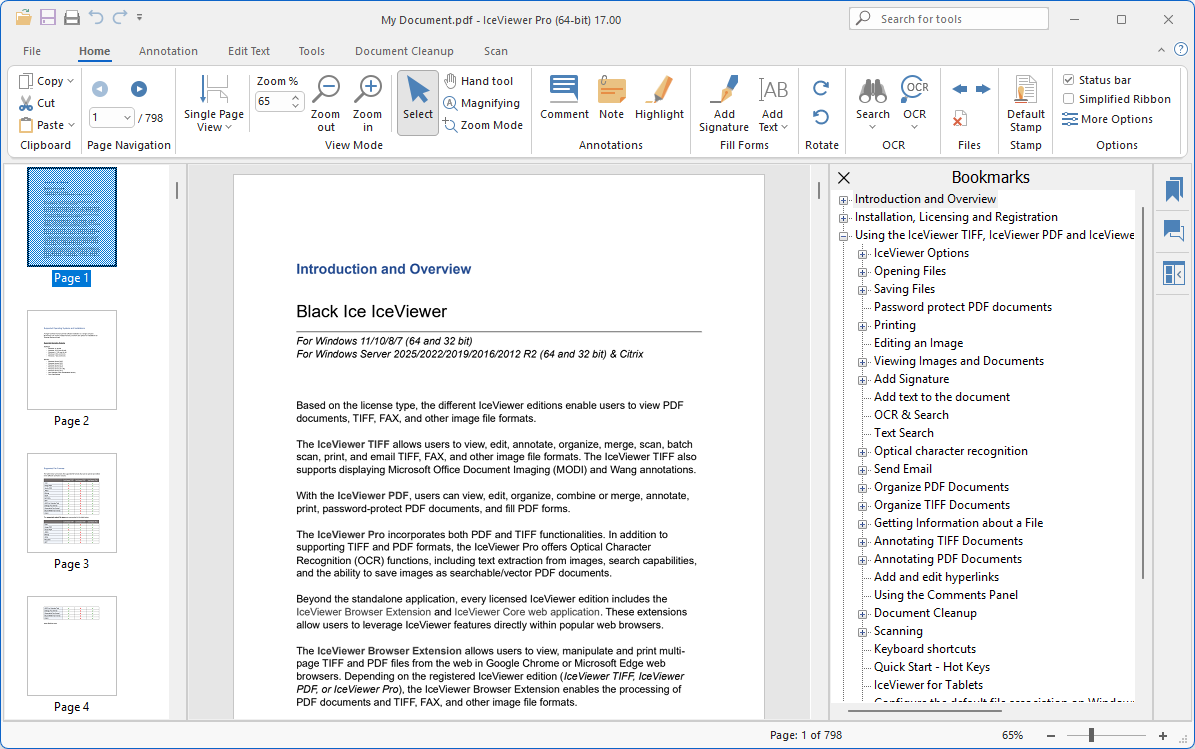The width and height of the screenshot is (1195, 749).
Task: Uncheck the Status bar checkbox
Action: [x=1069, y=80]
